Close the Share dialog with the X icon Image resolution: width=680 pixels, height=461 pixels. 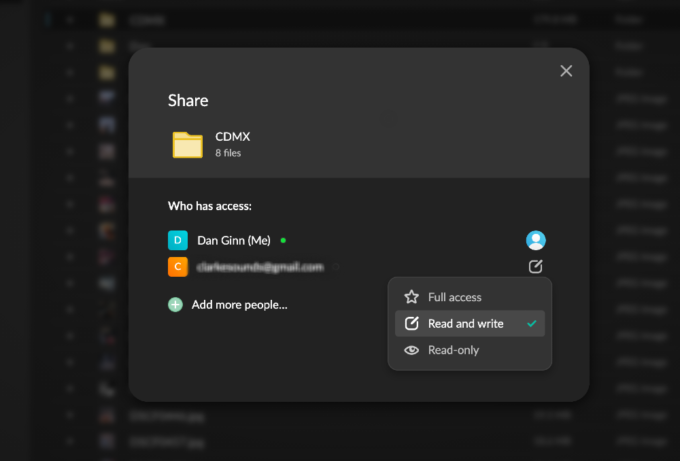(566, 71)
